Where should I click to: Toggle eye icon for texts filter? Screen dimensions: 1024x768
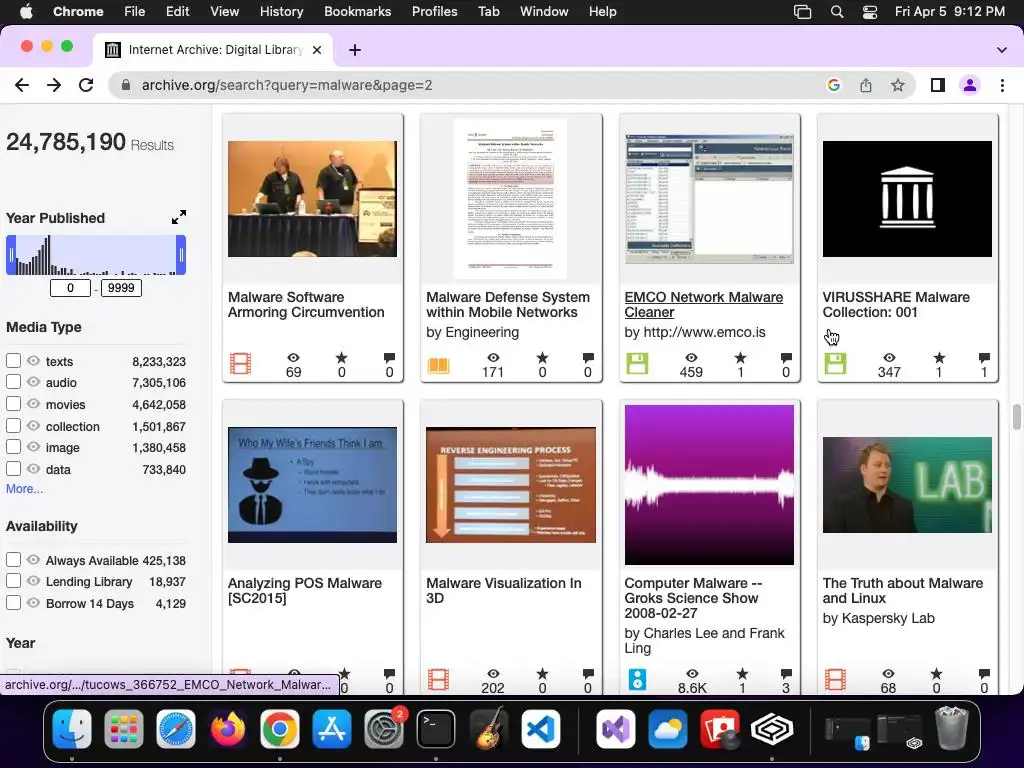click(x=33, y=360)
